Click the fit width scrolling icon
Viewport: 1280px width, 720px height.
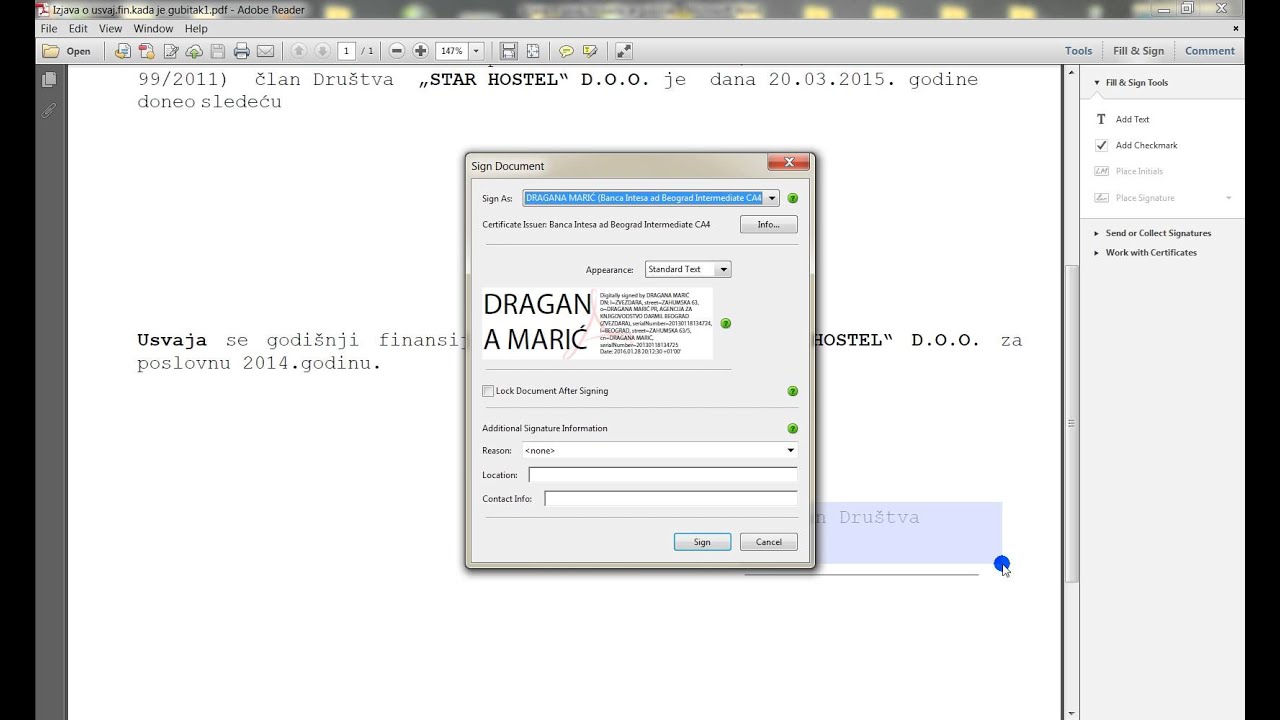(509, 51)
